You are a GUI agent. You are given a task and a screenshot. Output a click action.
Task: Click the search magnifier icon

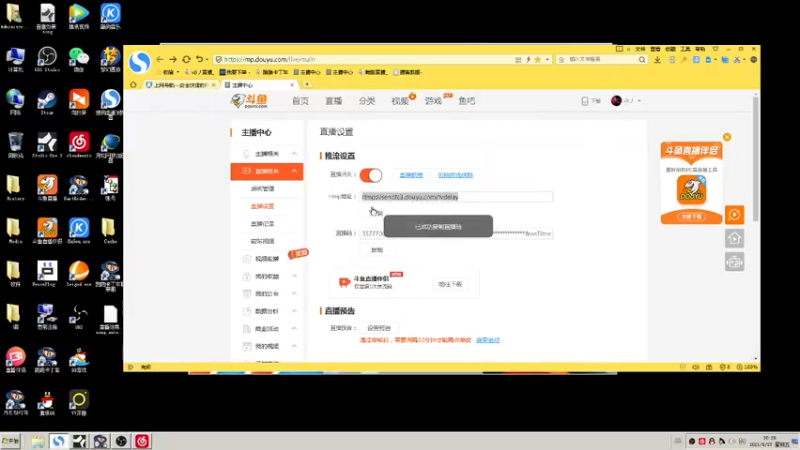pos(642,60)
